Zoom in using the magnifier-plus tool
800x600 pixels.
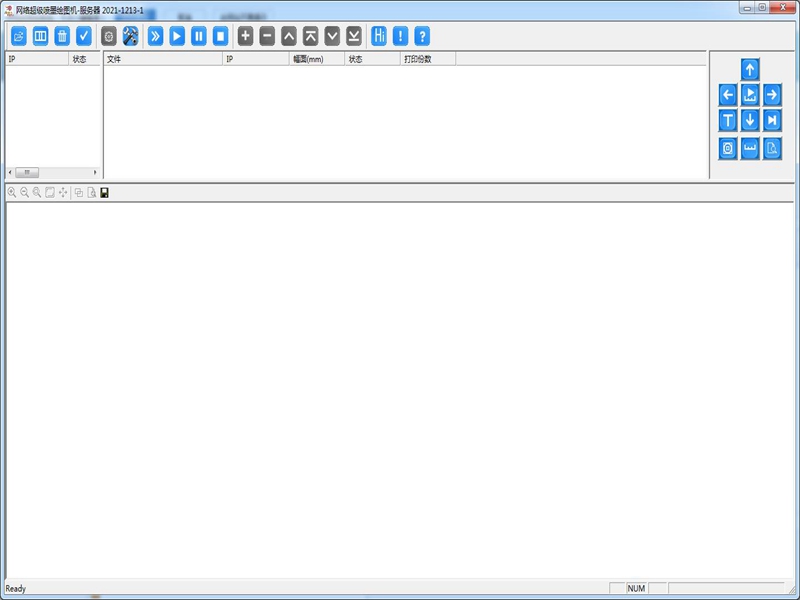(x=13, y=193)
